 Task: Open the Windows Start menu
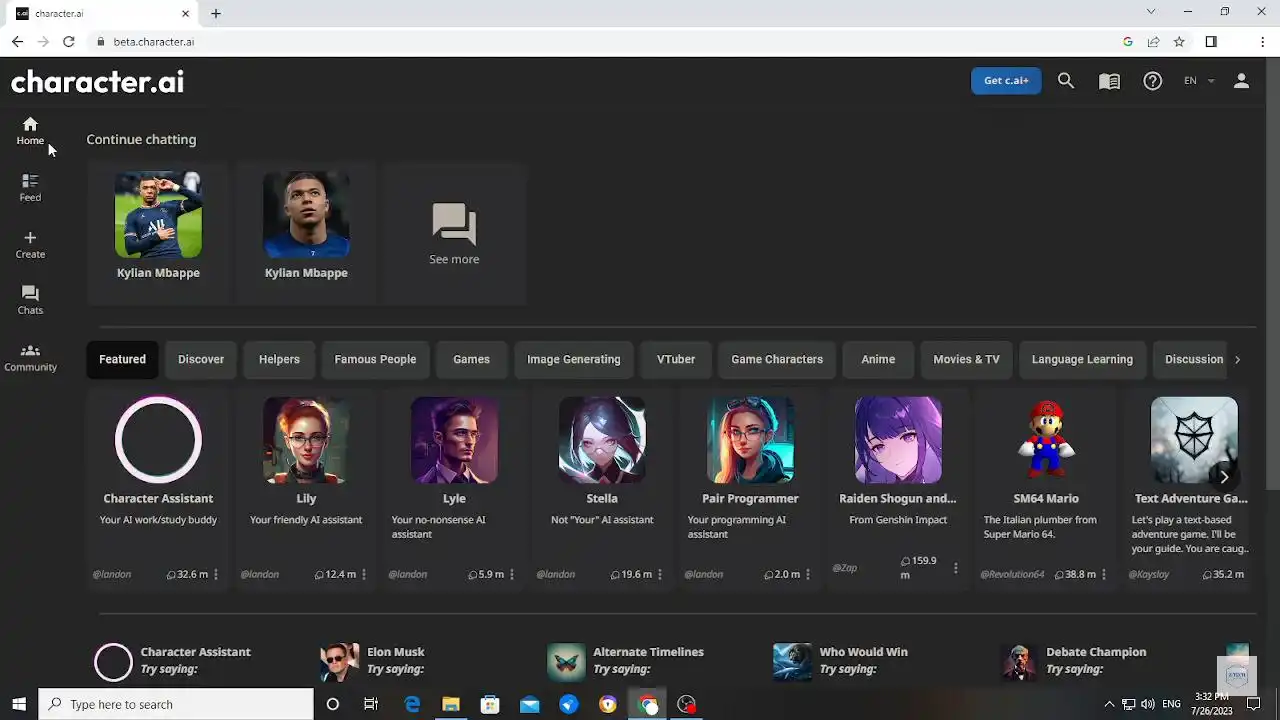click(x=19, y=704)
